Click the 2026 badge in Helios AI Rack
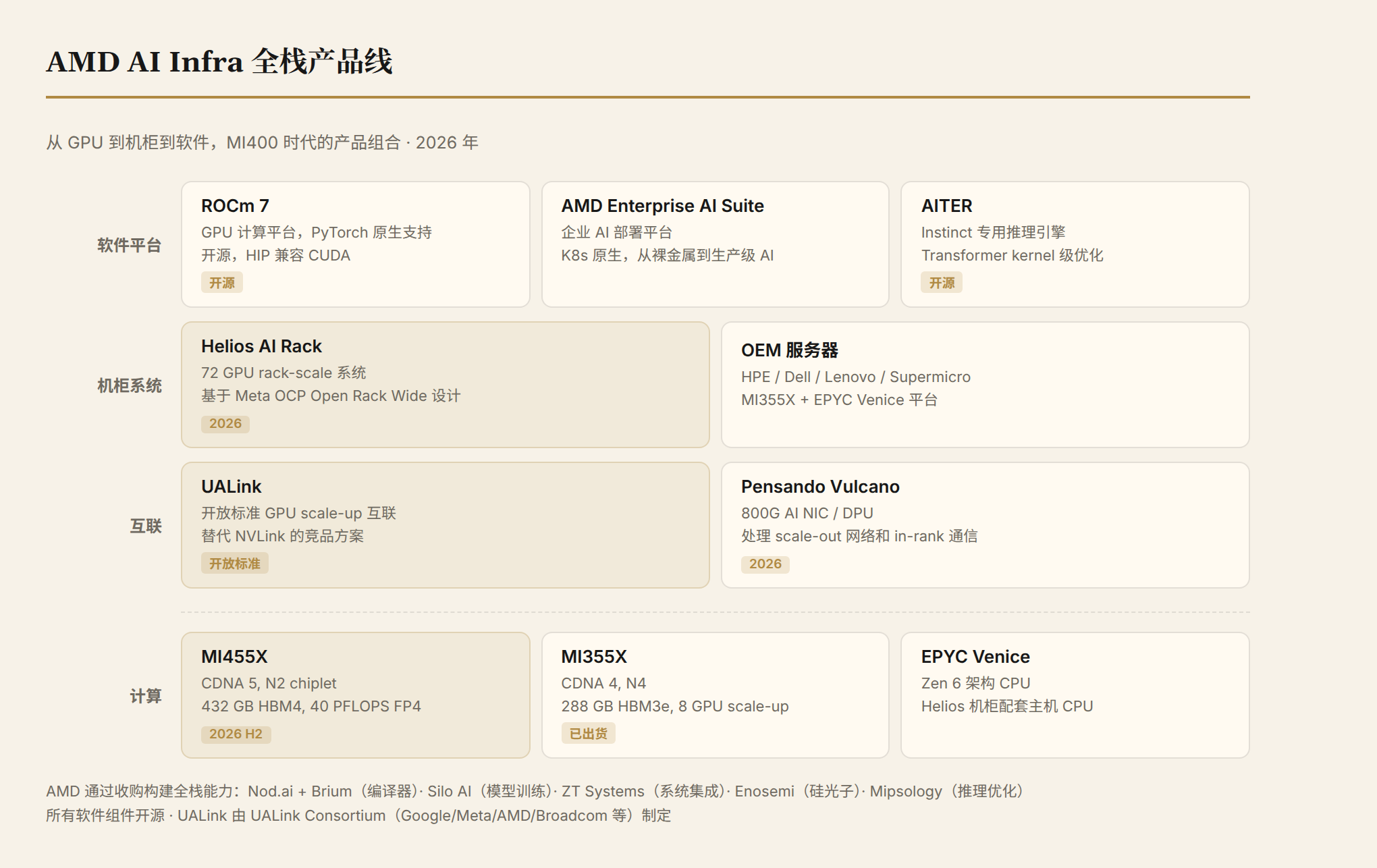The image size is (1377, 868). pos(225,423)
